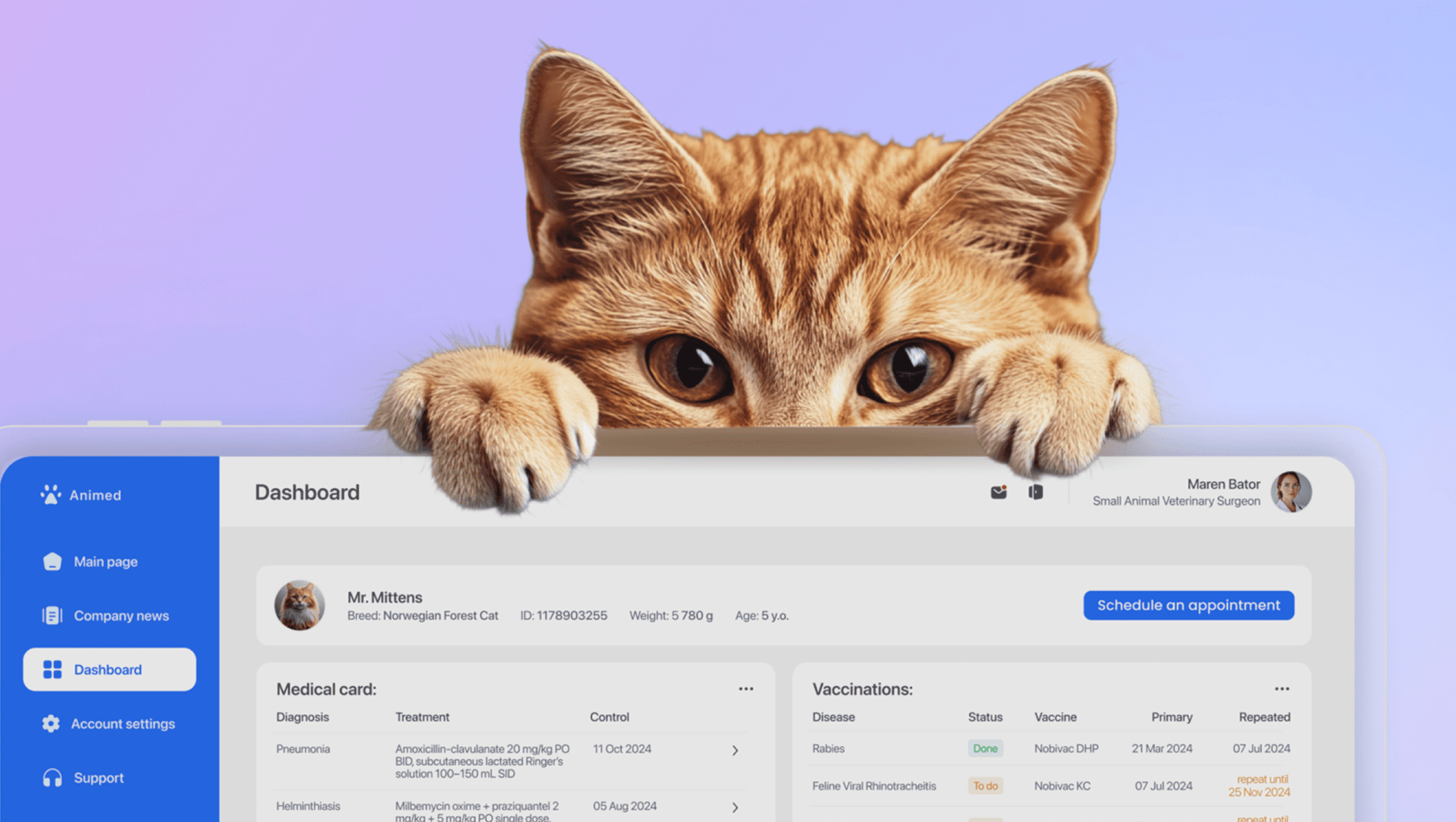1456x822 pixels.
Task: Click the Main page home icon
Action: [52, 561]
